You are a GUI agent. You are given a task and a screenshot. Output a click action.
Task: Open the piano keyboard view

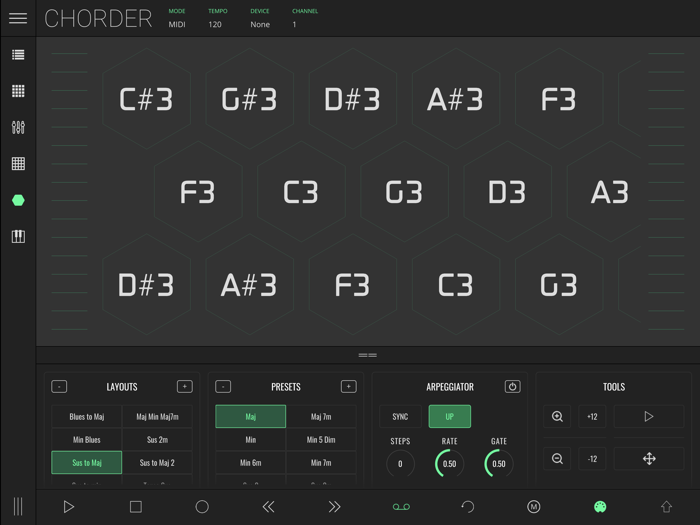tap(18, 236)
